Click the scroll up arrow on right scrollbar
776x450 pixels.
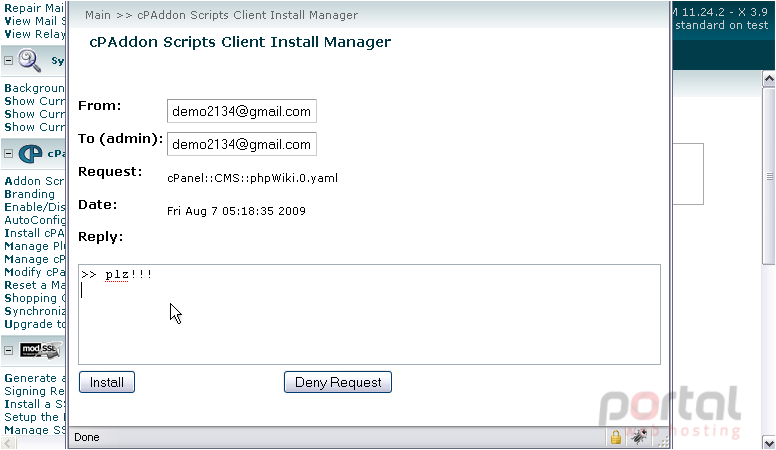pos(769,78)
